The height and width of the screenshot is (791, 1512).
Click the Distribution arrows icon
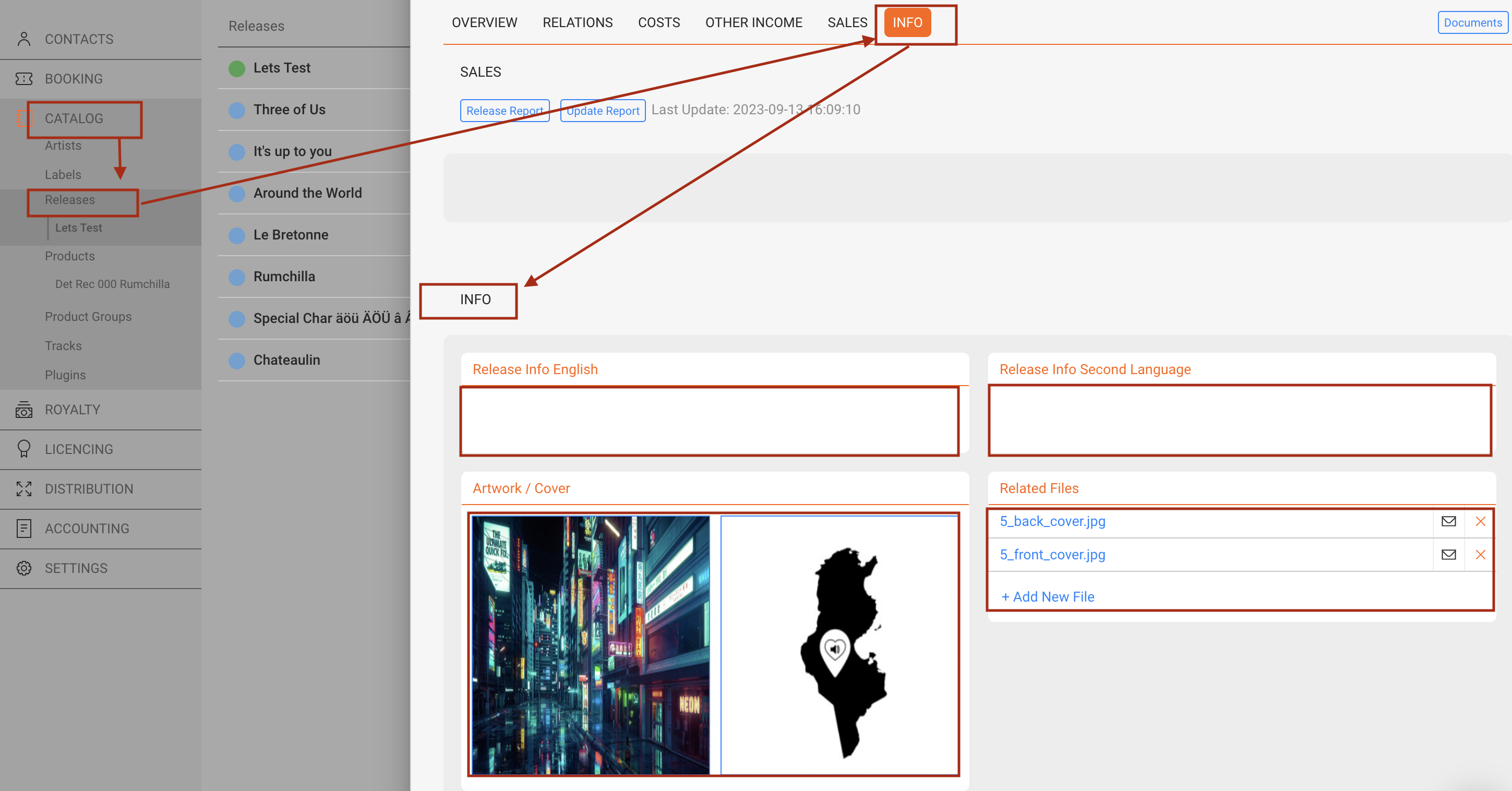23,489
